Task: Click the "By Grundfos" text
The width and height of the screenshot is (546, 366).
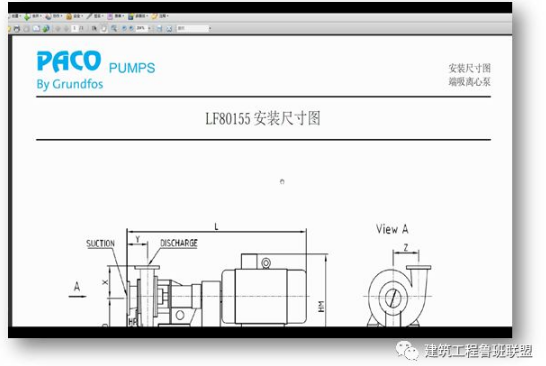Action: click(x=70, y=84)
